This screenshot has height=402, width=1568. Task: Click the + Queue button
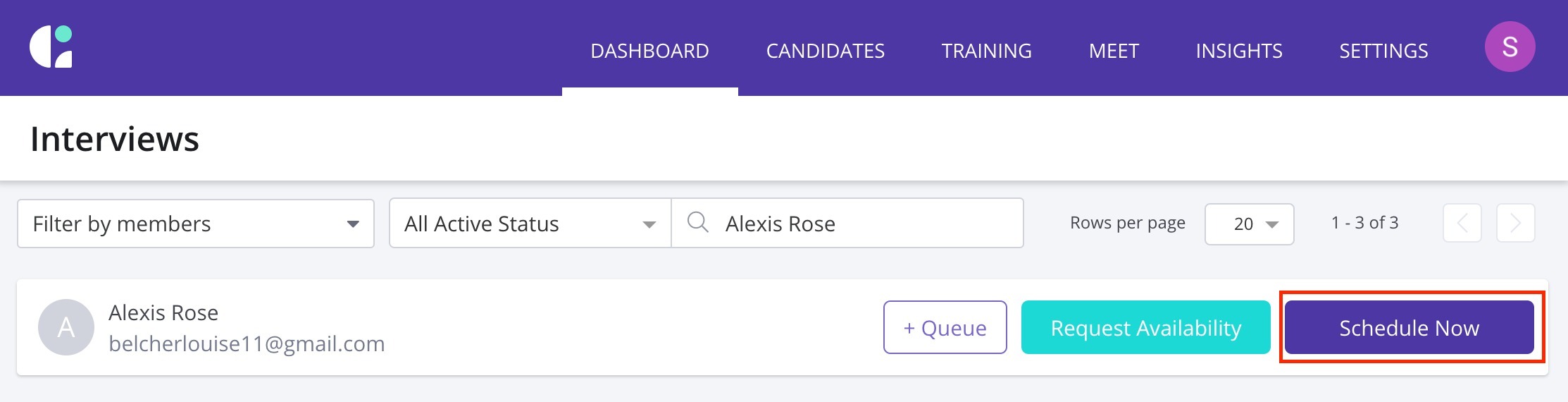coord(945,327)
